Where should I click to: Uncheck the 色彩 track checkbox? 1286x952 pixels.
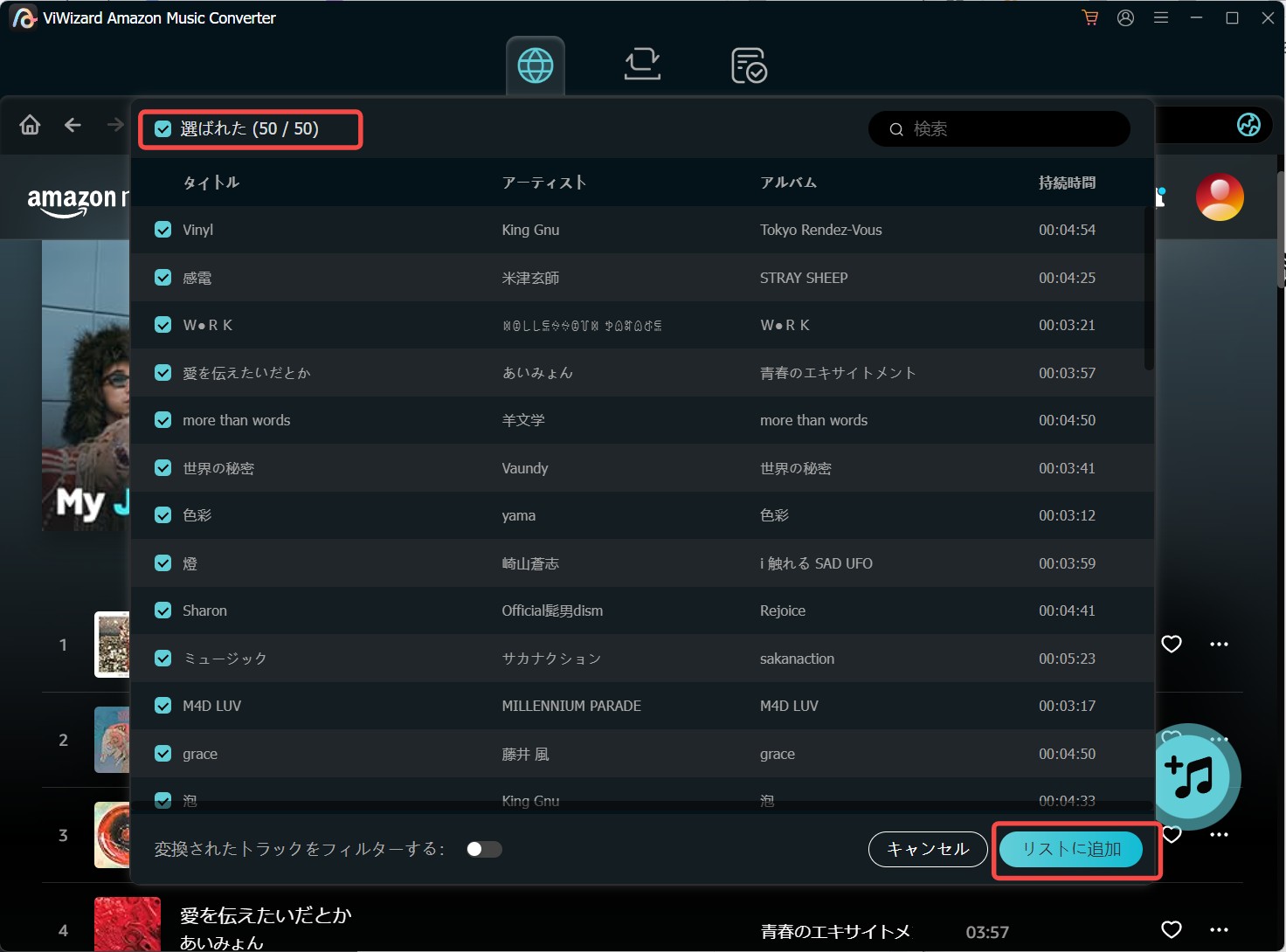pos(162,515)
